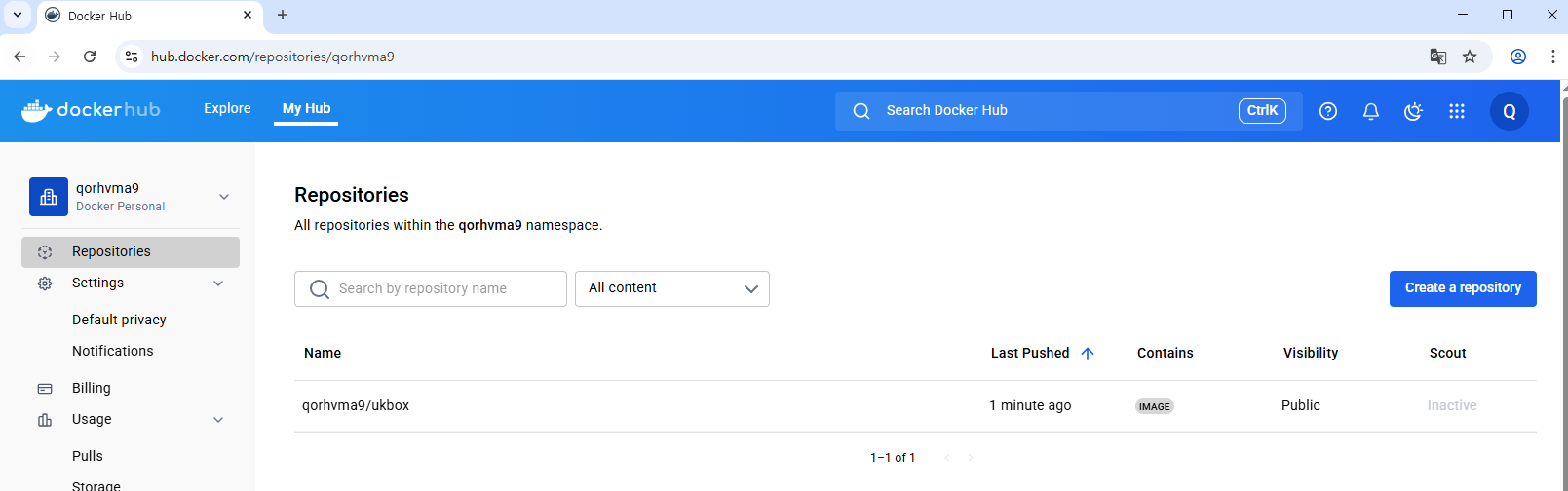The image size is (1568, 491).
Task: Click the Inactive Scout status
Action: [x=1452, y=405]
